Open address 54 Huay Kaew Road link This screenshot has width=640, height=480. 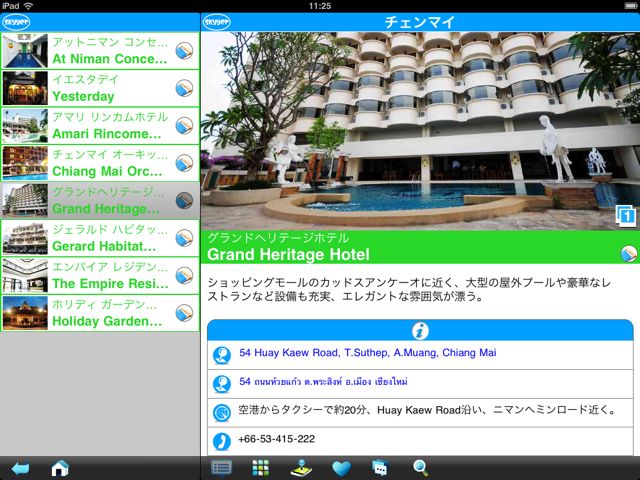(x=368, y=353)
